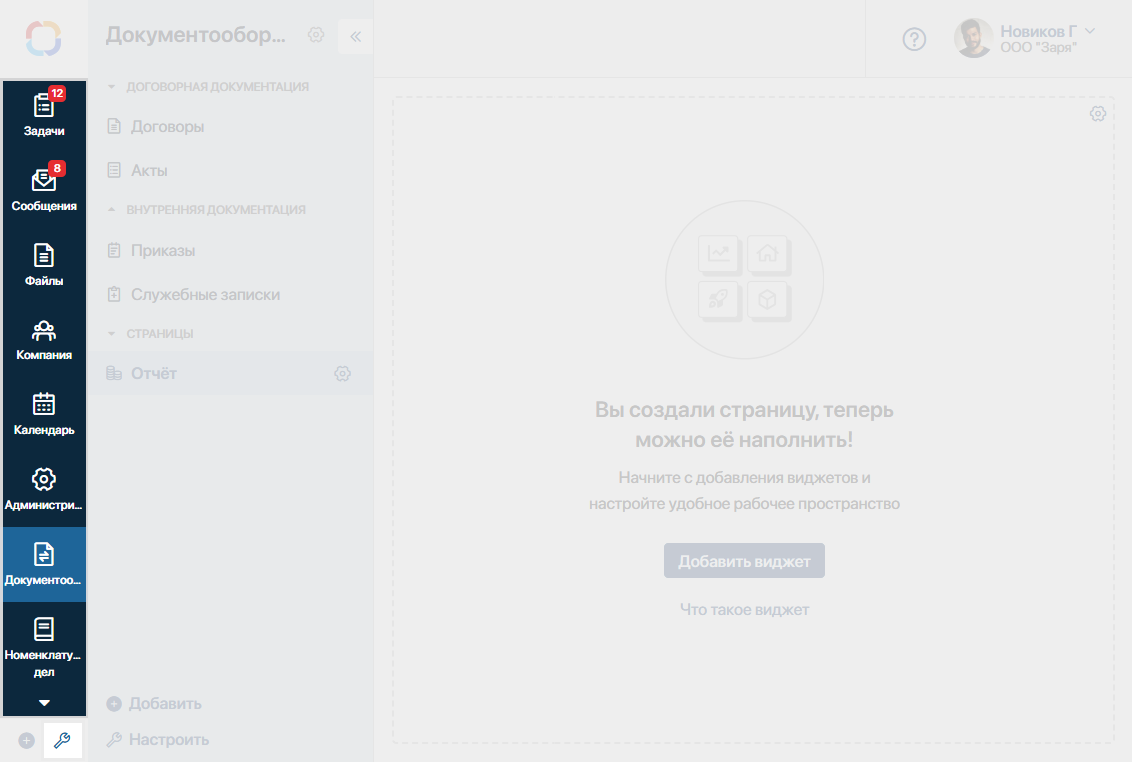Click the ООО "Заря" company name
The height and width of the screenshot is (762, 1132).
[x=1038, y=48]
